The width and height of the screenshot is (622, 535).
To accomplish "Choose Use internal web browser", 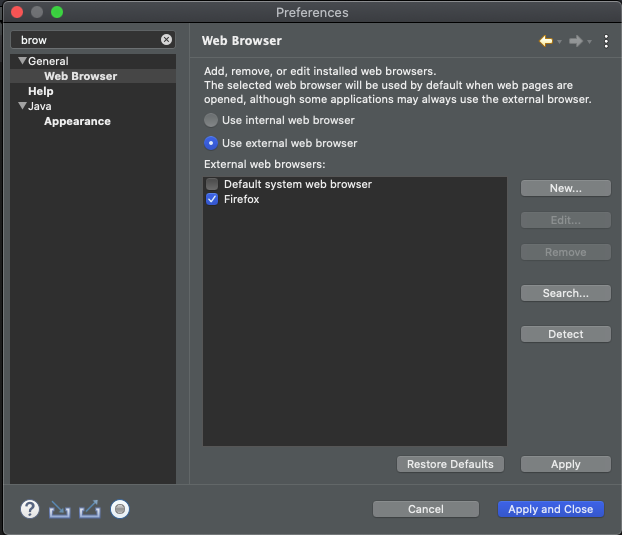I will 211,120.
